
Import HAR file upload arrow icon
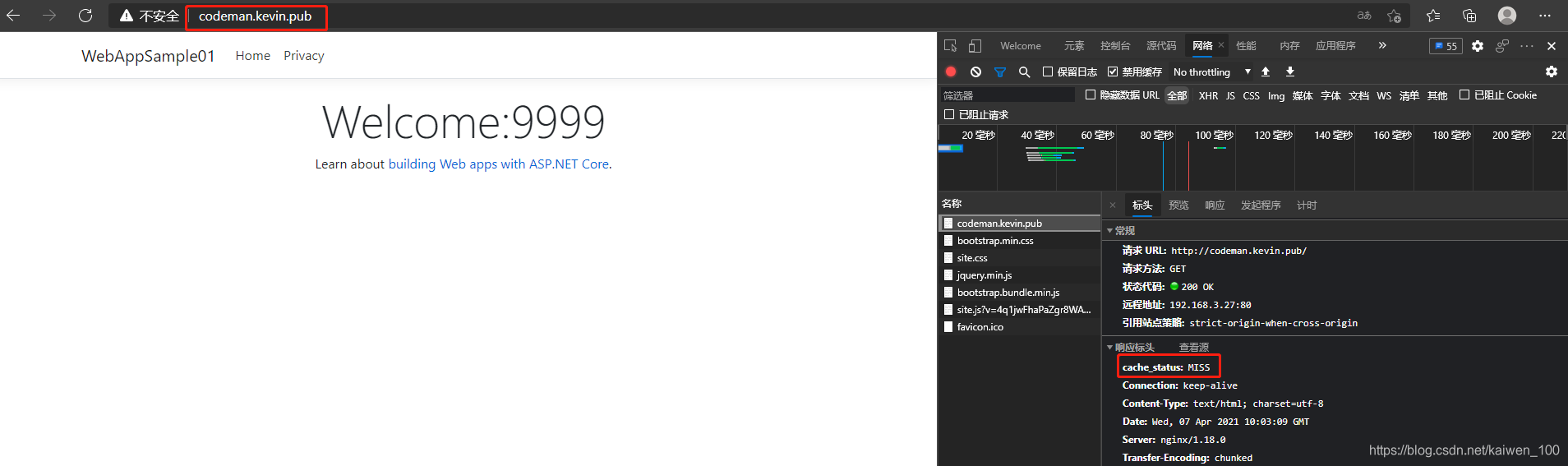(1266, 72)
